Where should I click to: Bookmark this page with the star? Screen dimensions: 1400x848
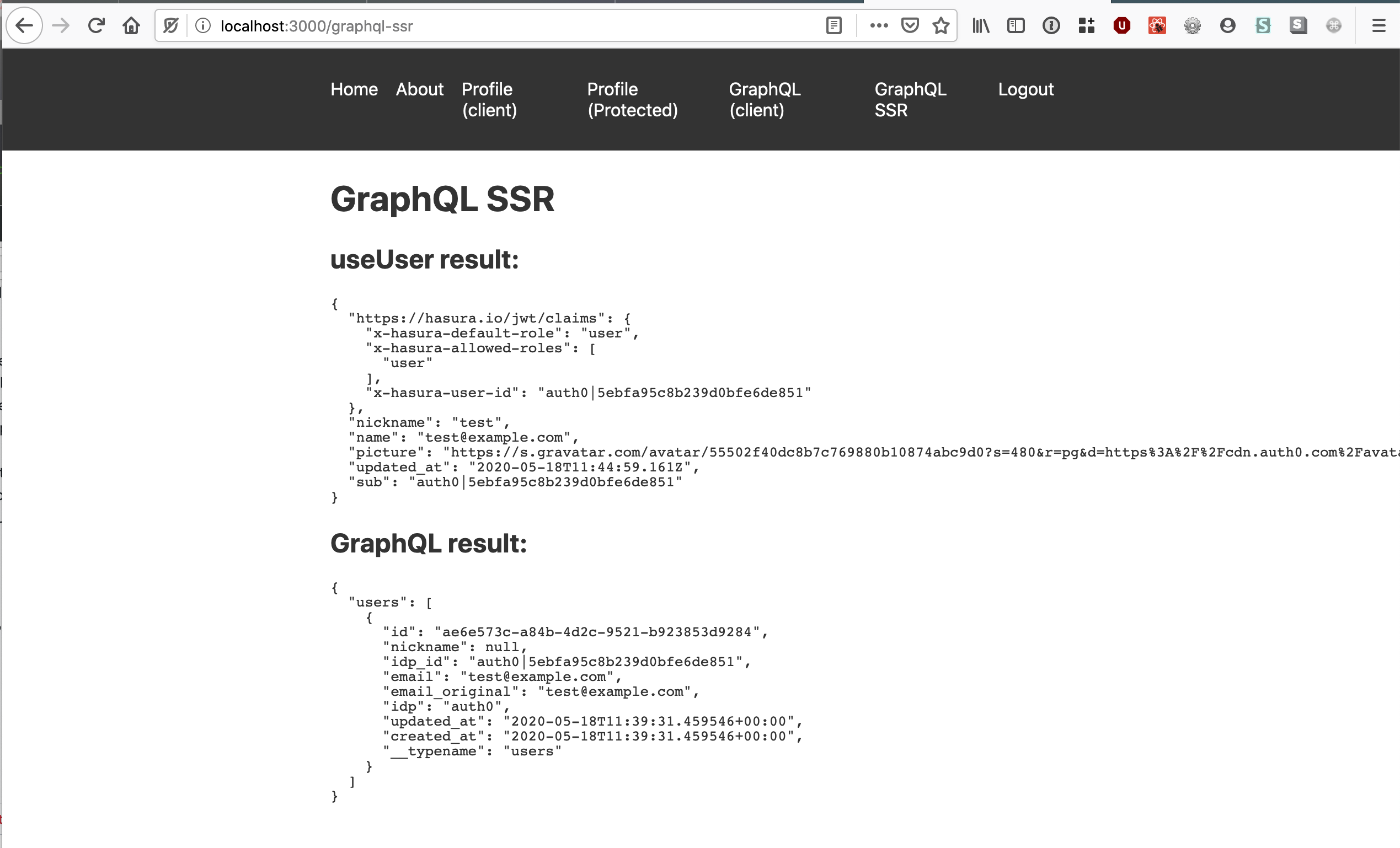pyautogui.click(x=941, y=25)
